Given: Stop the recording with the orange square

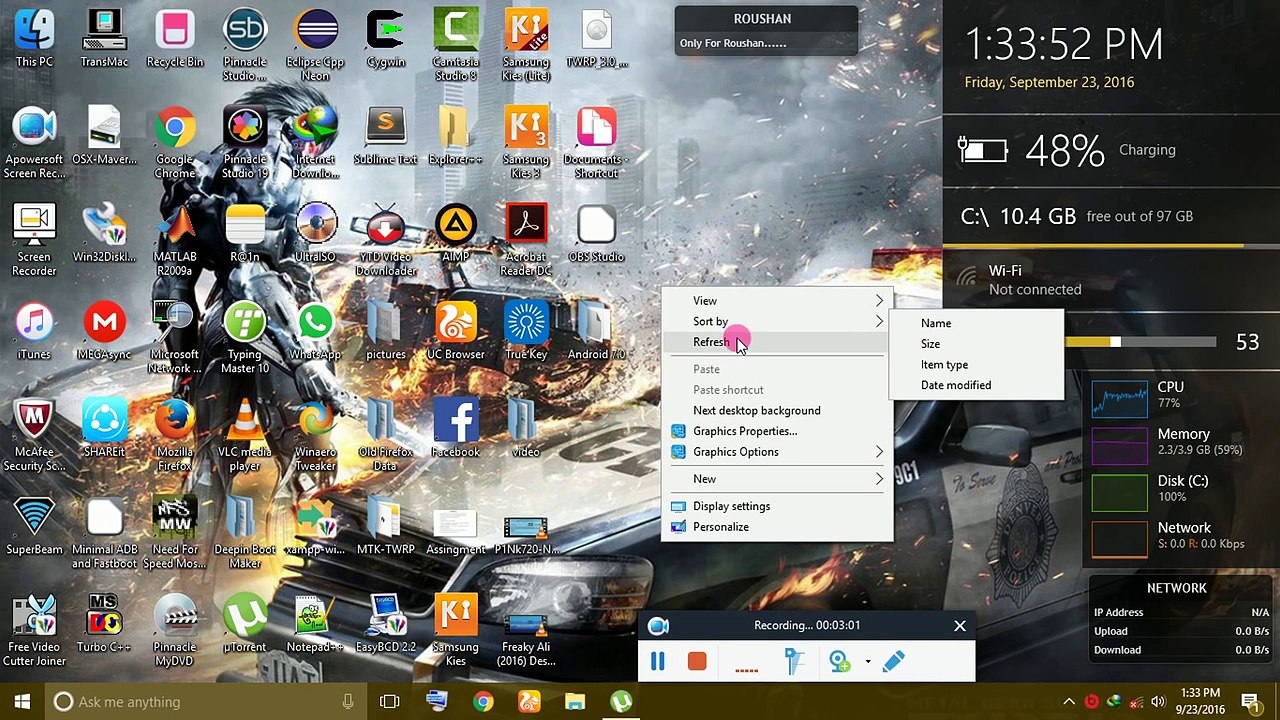Looking at the screenshot, I should tap(697, 662).
